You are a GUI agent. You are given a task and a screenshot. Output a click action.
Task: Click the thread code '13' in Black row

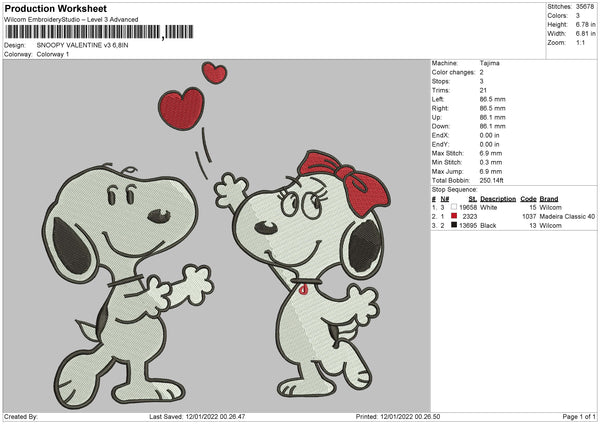533,226
